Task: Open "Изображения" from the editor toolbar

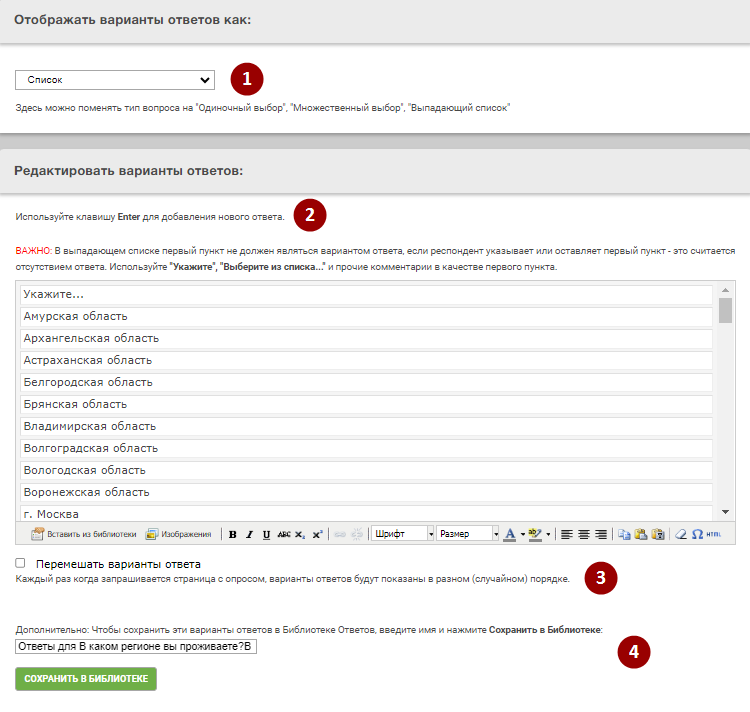Action: click(179, 534)
